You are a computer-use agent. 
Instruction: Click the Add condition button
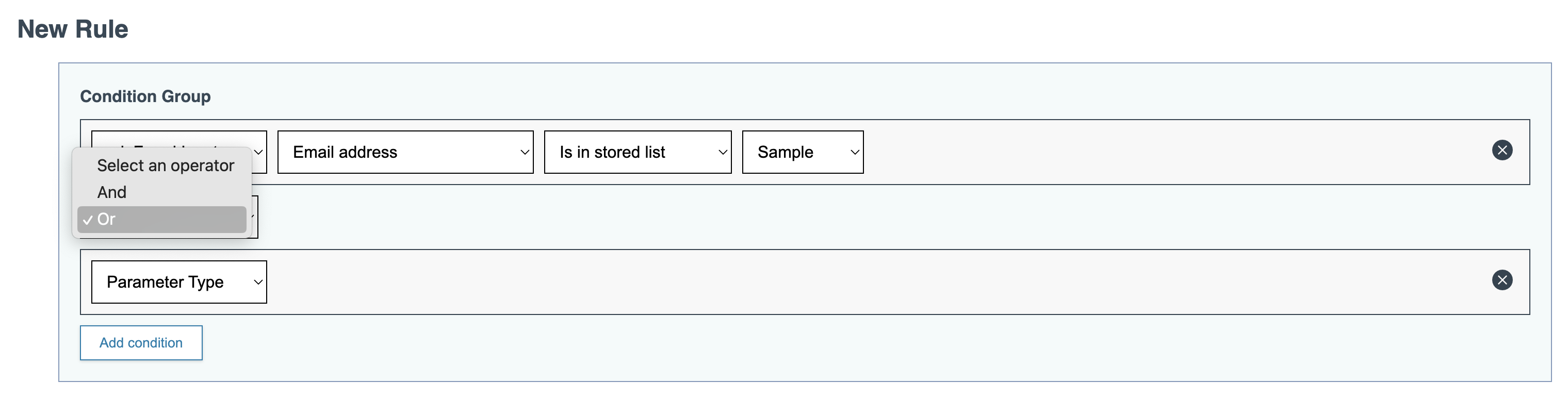(x=141, y=343)
